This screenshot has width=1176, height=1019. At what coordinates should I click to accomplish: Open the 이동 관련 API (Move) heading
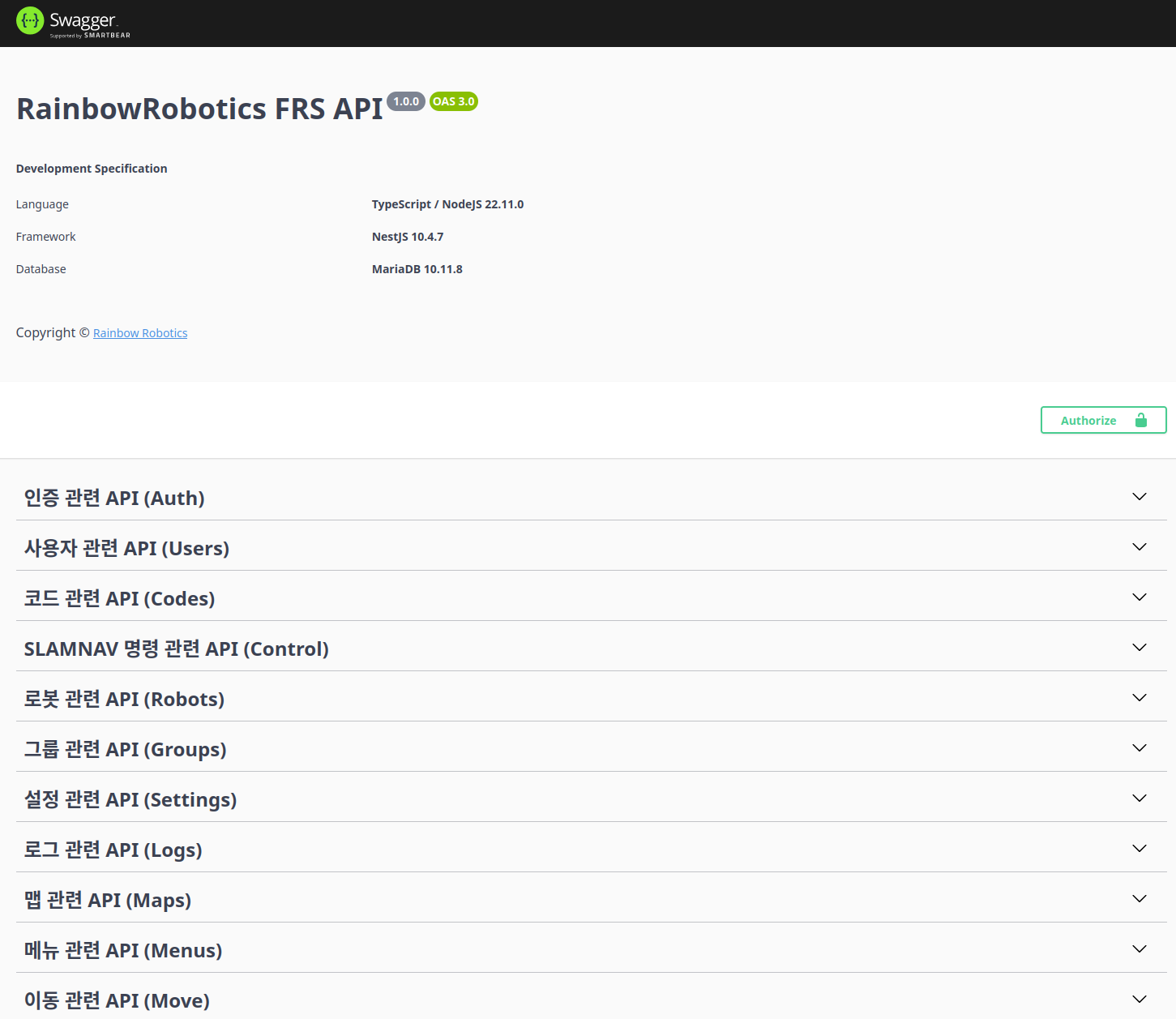click(x=117, y=1000)
